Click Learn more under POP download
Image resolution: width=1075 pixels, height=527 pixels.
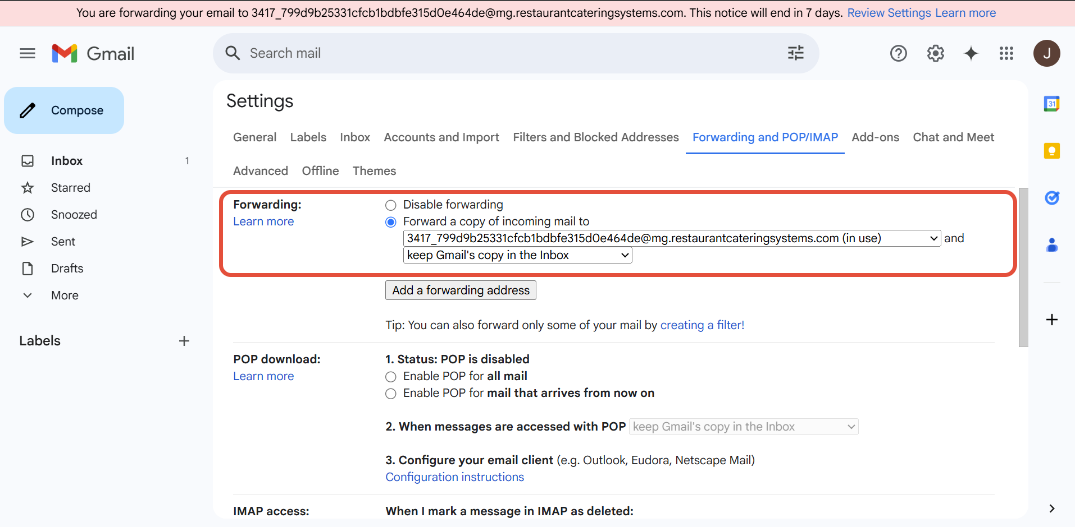tap(263, 376)
